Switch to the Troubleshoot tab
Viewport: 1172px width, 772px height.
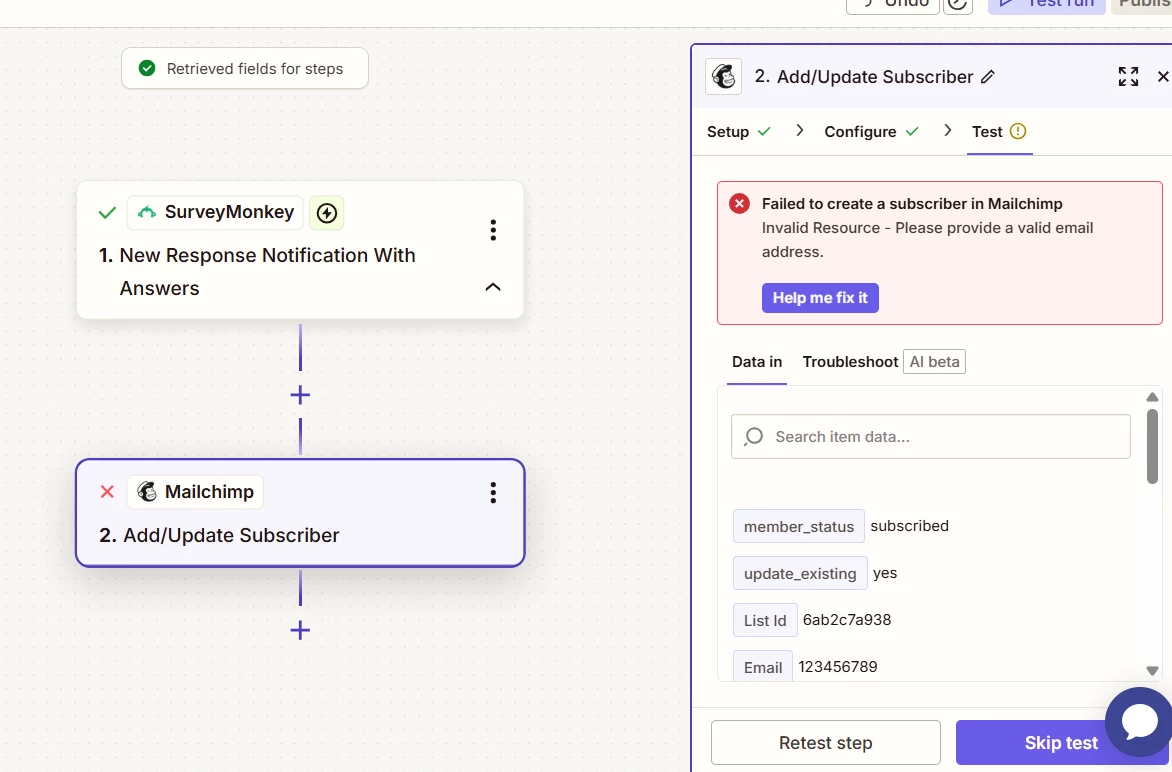point(850,362)
